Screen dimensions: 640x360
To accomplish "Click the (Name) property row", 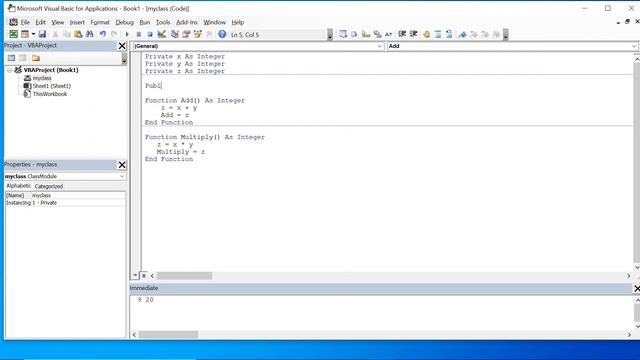I will coord(65,196).
